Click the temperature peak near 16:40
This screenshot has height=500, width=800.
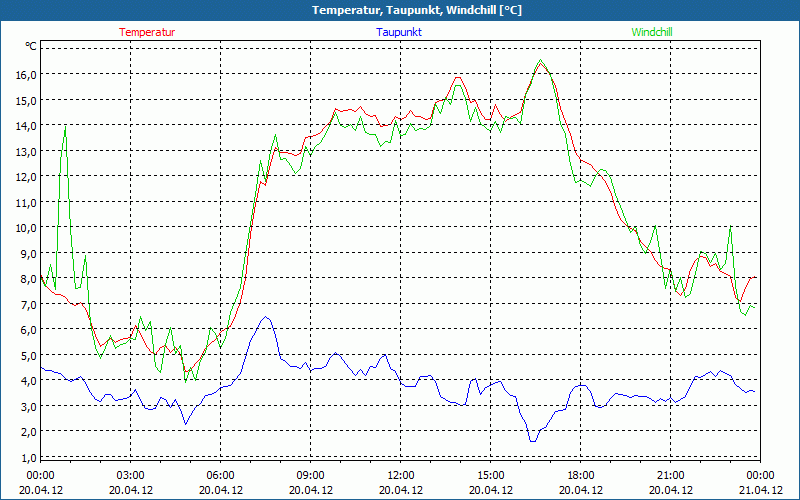(540, 63)
